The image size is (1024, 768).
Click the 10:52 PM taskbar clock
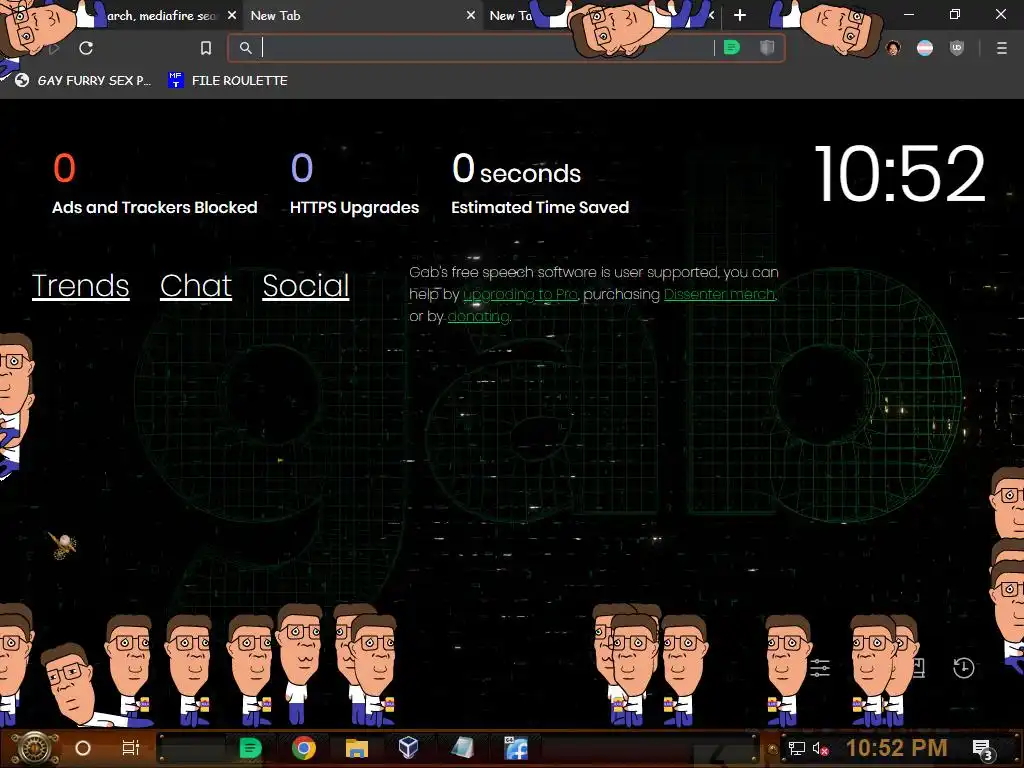pyautogui.click(x=896, y=748)
